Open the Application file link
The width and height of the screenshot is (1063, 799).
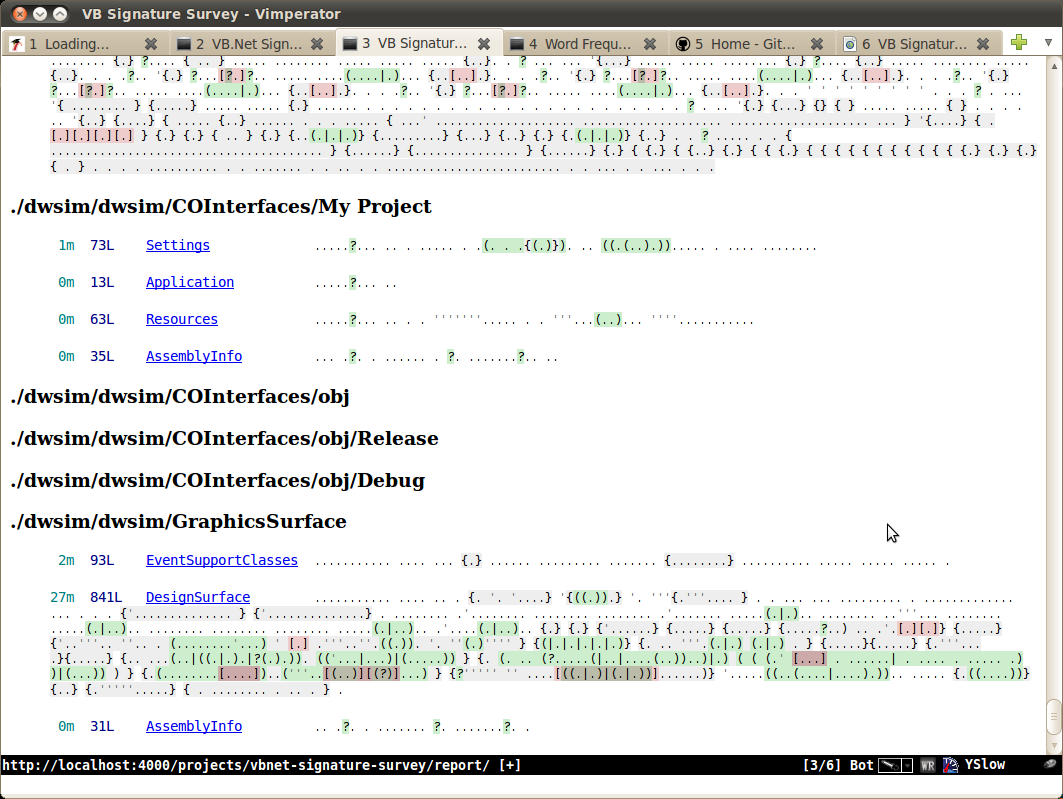pyautogui.click(x=190, y=282)
